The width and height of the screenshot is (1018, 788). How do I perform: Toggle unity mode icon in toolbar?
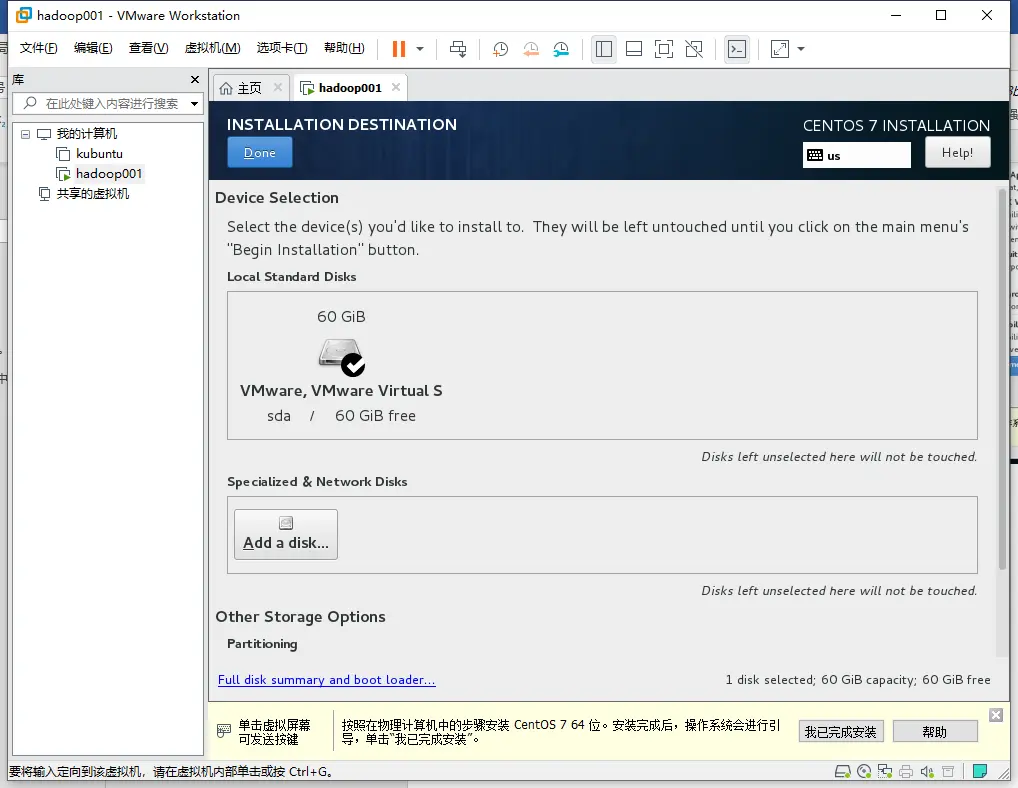694,49
